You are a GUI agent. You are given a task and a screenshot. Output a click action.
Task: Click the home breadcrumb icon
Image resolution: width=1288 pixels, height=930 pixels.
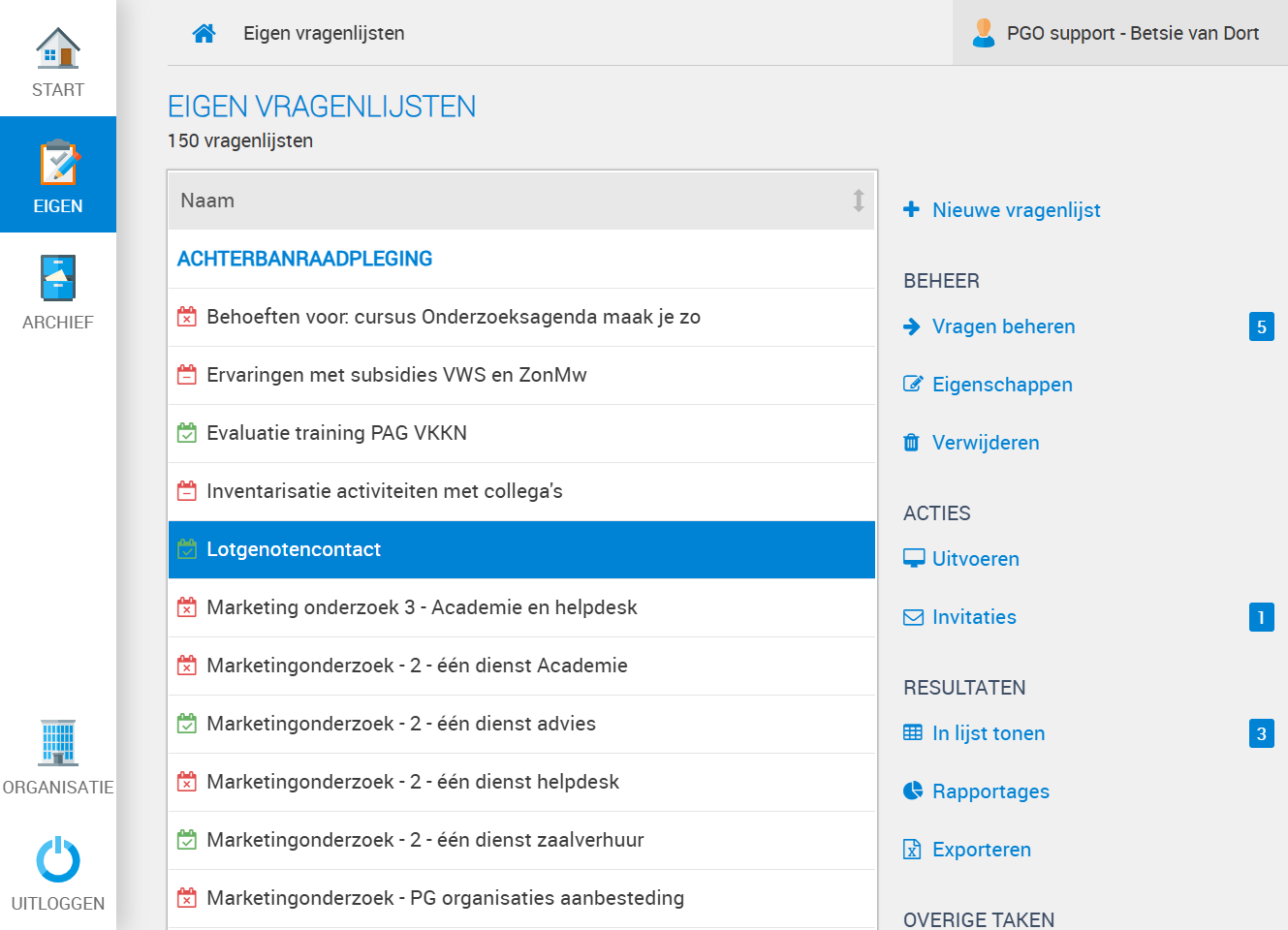204,33
